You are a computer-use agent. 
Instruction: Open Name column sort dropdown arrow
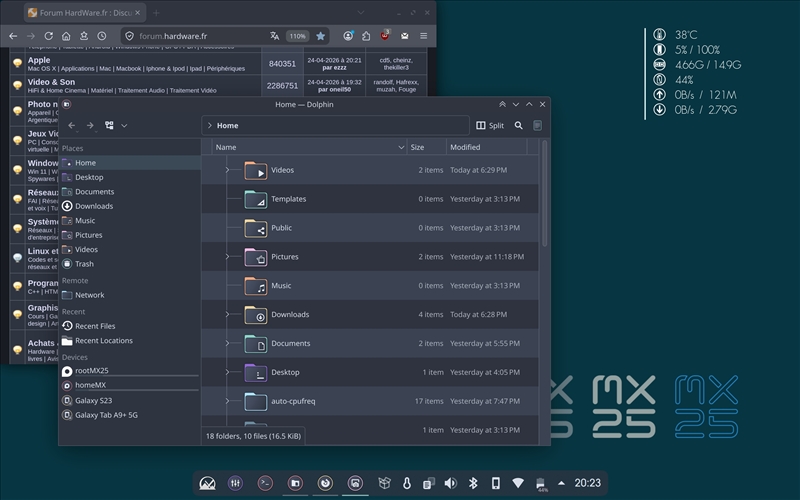(x=401, y=147)
